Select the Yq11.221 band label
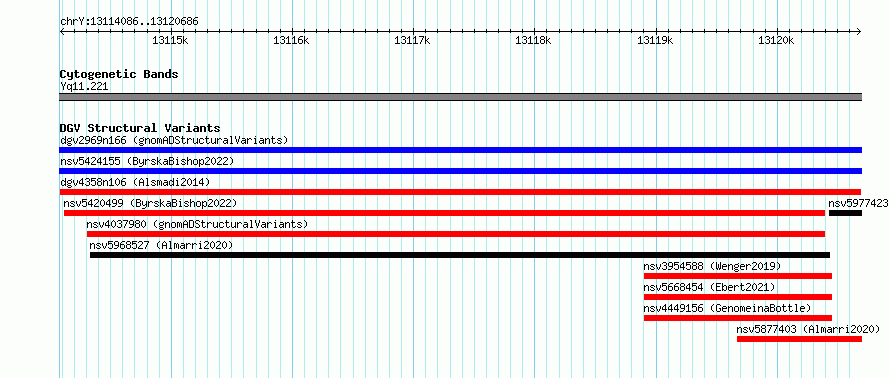This screenshot has width=890, height=378. 84,87
